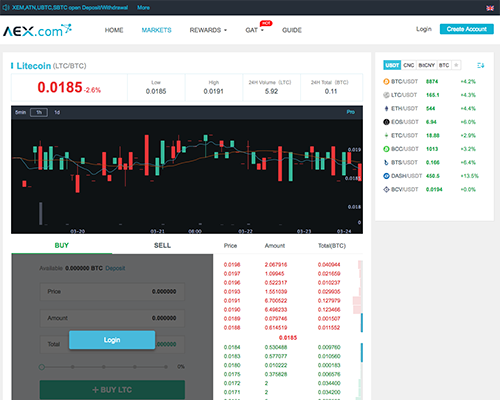Viewport: 500px width, 400px height.
Task: Select the USDT market tab
Action: tap(392, 65)
